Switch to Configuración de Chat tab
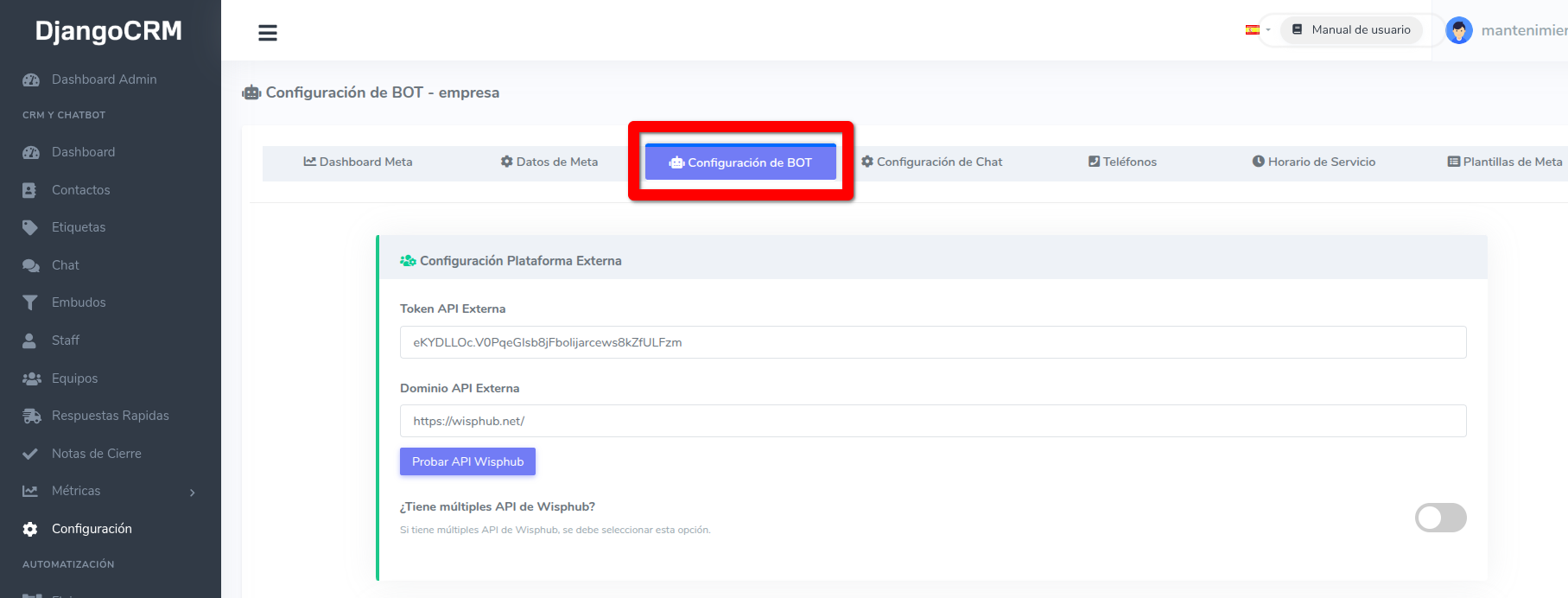The width and height of the screenshot is (1568, 598). click(932, 162)
